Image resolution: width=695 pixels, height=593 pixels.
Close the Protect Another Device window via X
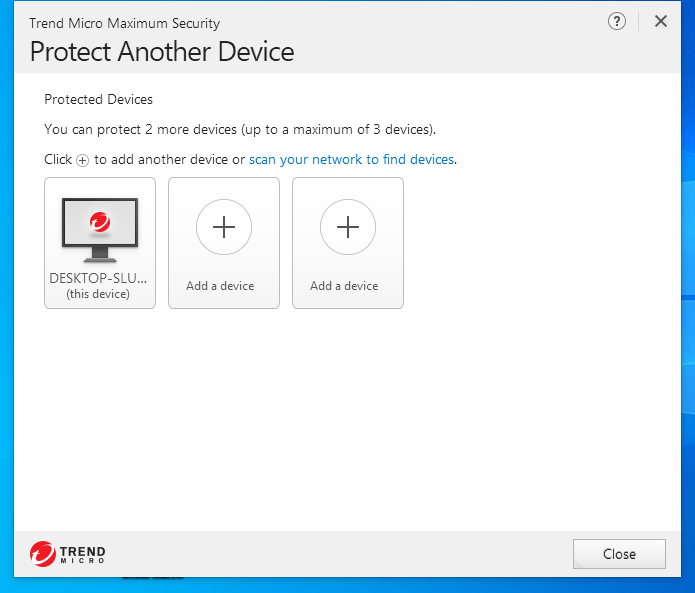[660, 21]
